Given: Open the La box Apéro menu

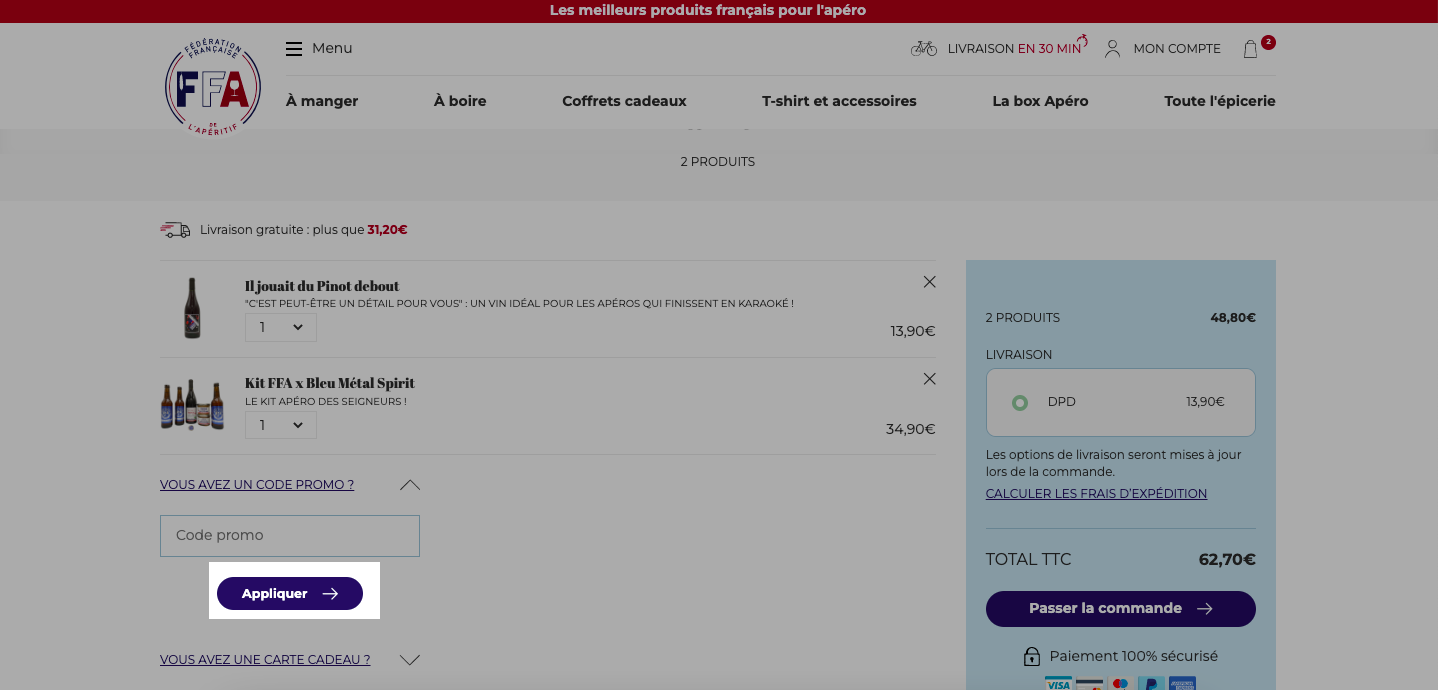Looking at the screenshot, I should tap(1040, 101).
